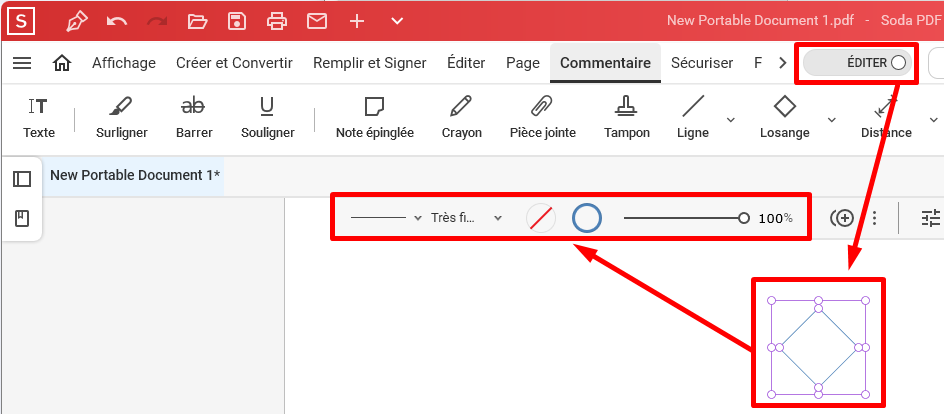Go to the Home icon
Screen dimensions: 944x414
pos(62,63)
